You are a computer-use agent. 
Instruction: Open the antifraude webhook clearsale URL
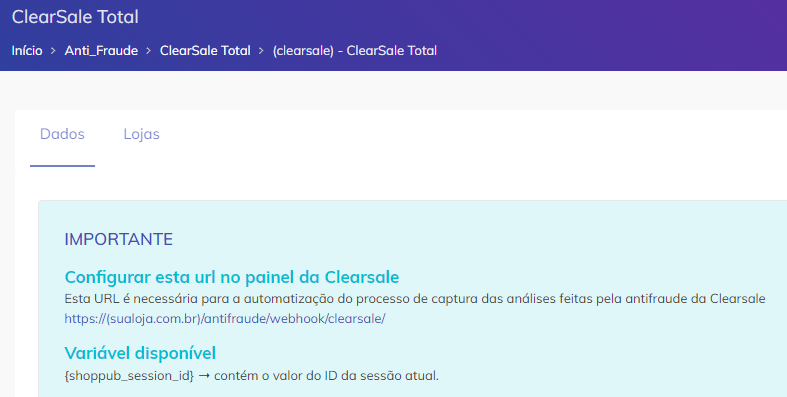coord(225,319)
